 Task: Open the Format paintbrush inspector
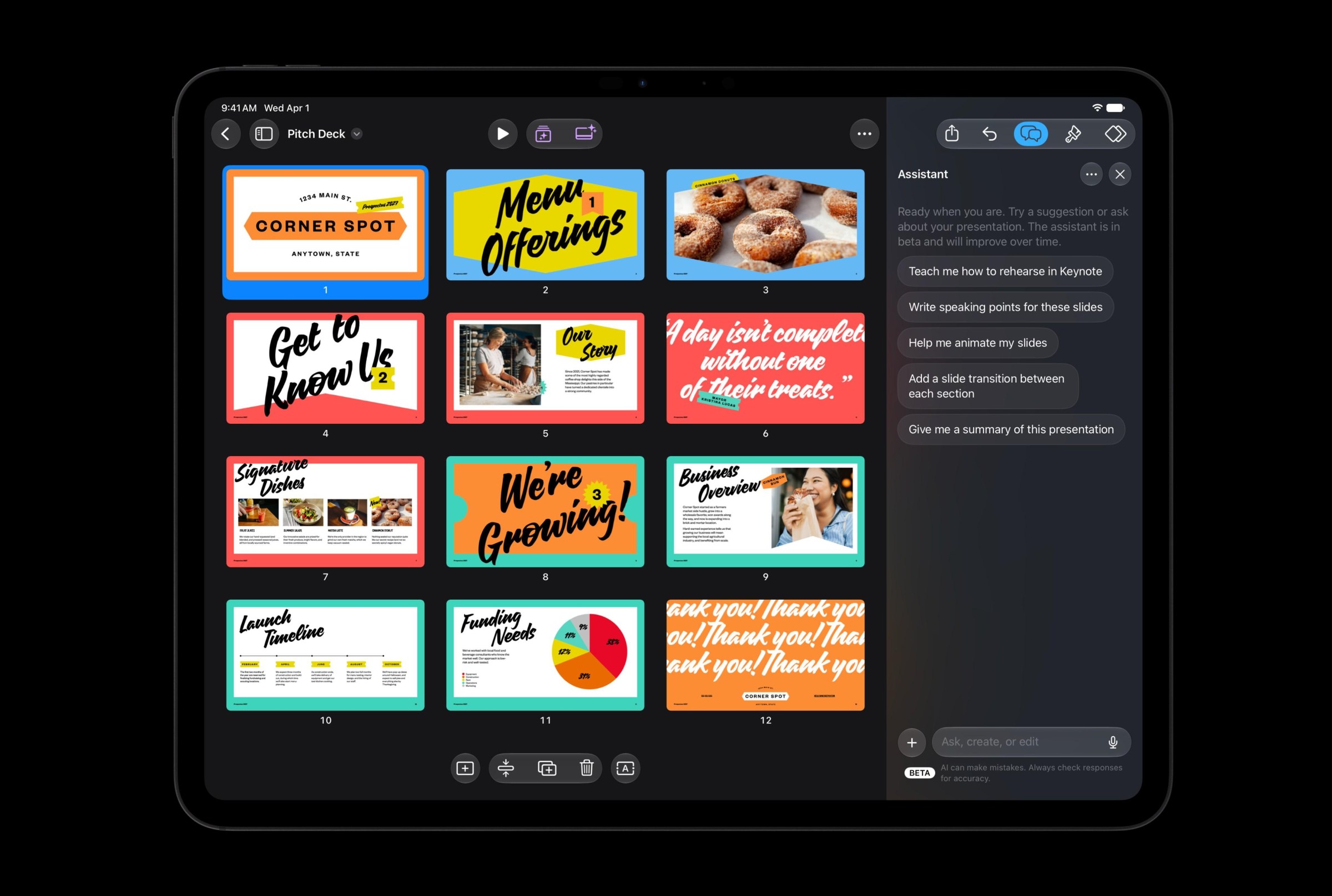click(1073, 134)
